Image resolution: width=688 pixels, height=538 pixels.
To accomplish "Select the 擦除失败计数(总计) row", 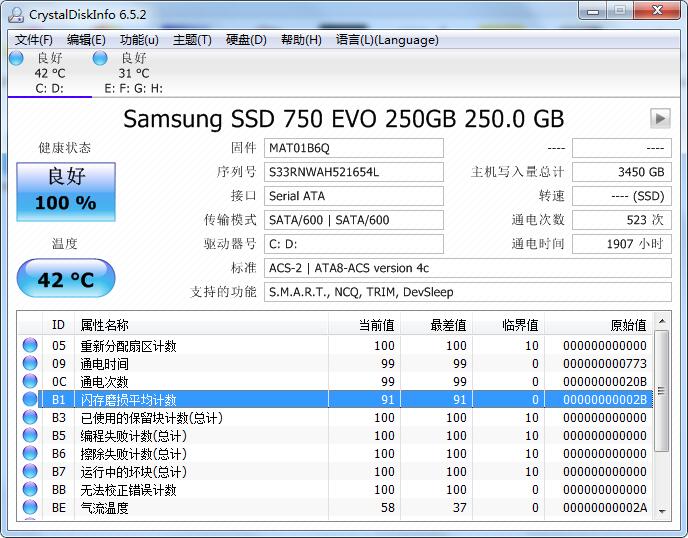I will tap(335, 453).
